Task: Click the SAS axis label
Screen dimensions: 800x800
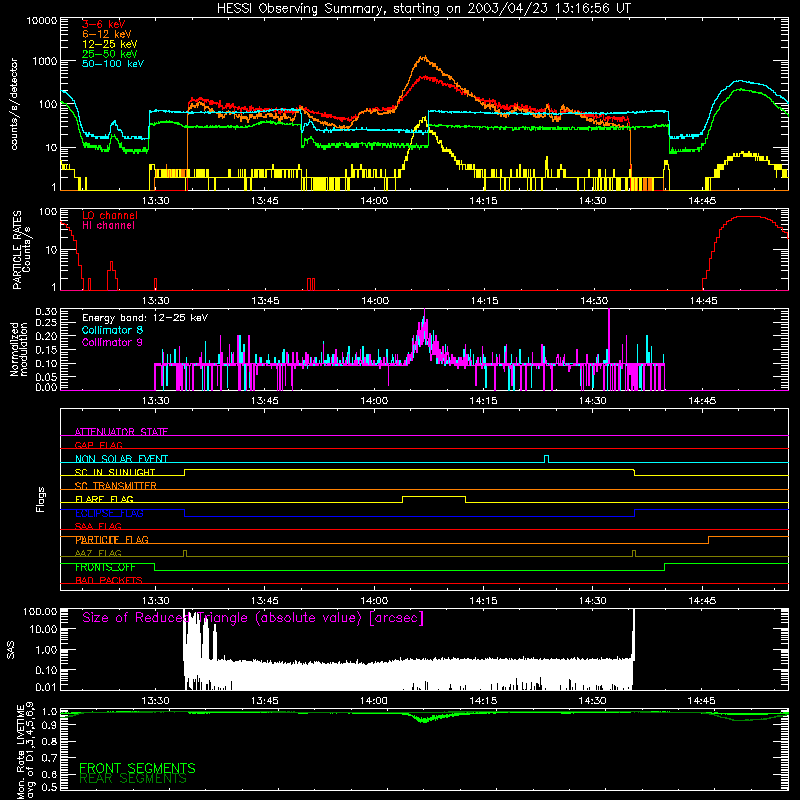Action: pyautogui.click(x=11, y=650)
